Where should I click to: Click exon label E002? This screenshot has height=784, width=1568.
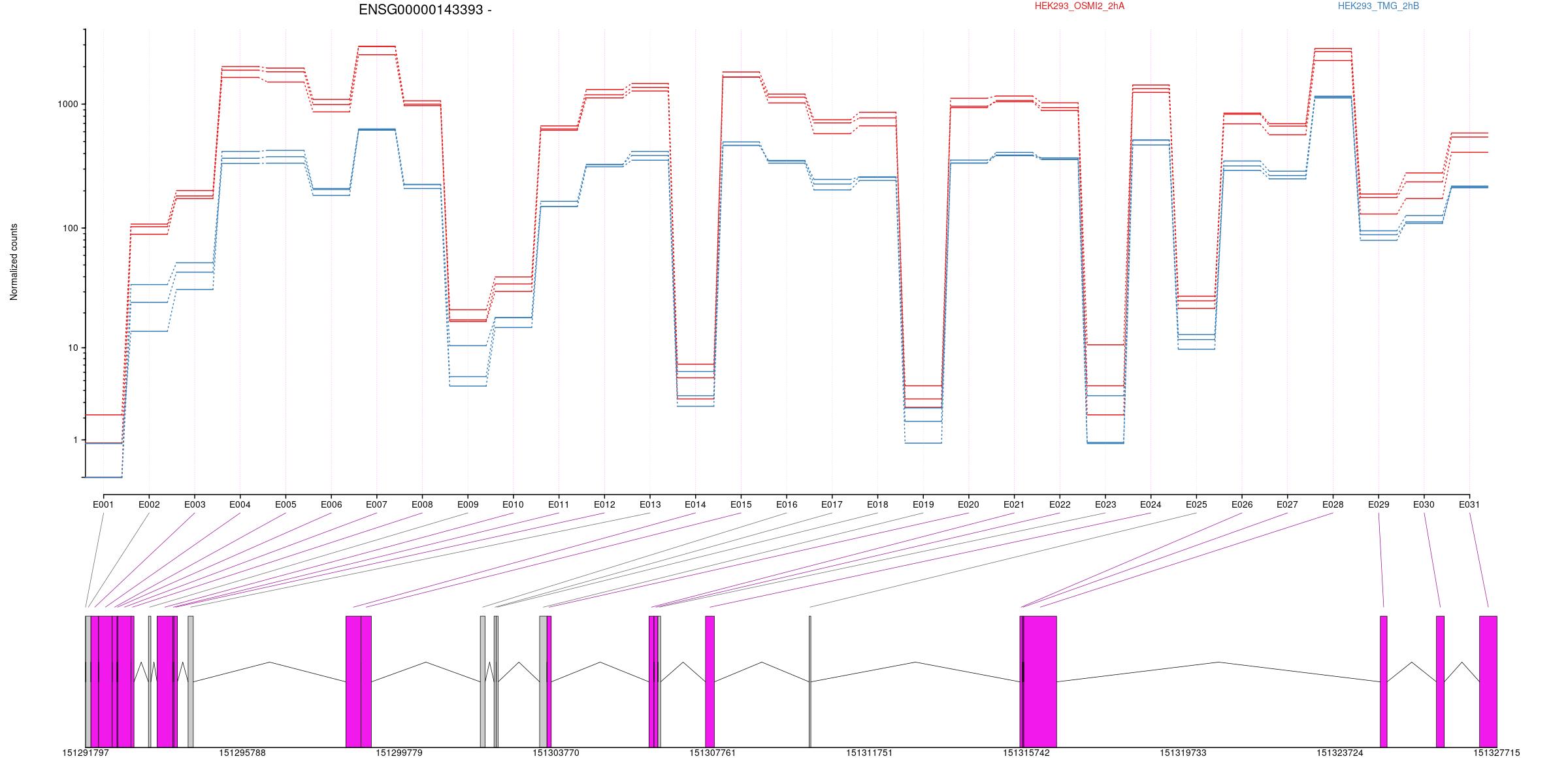point(149,504)
